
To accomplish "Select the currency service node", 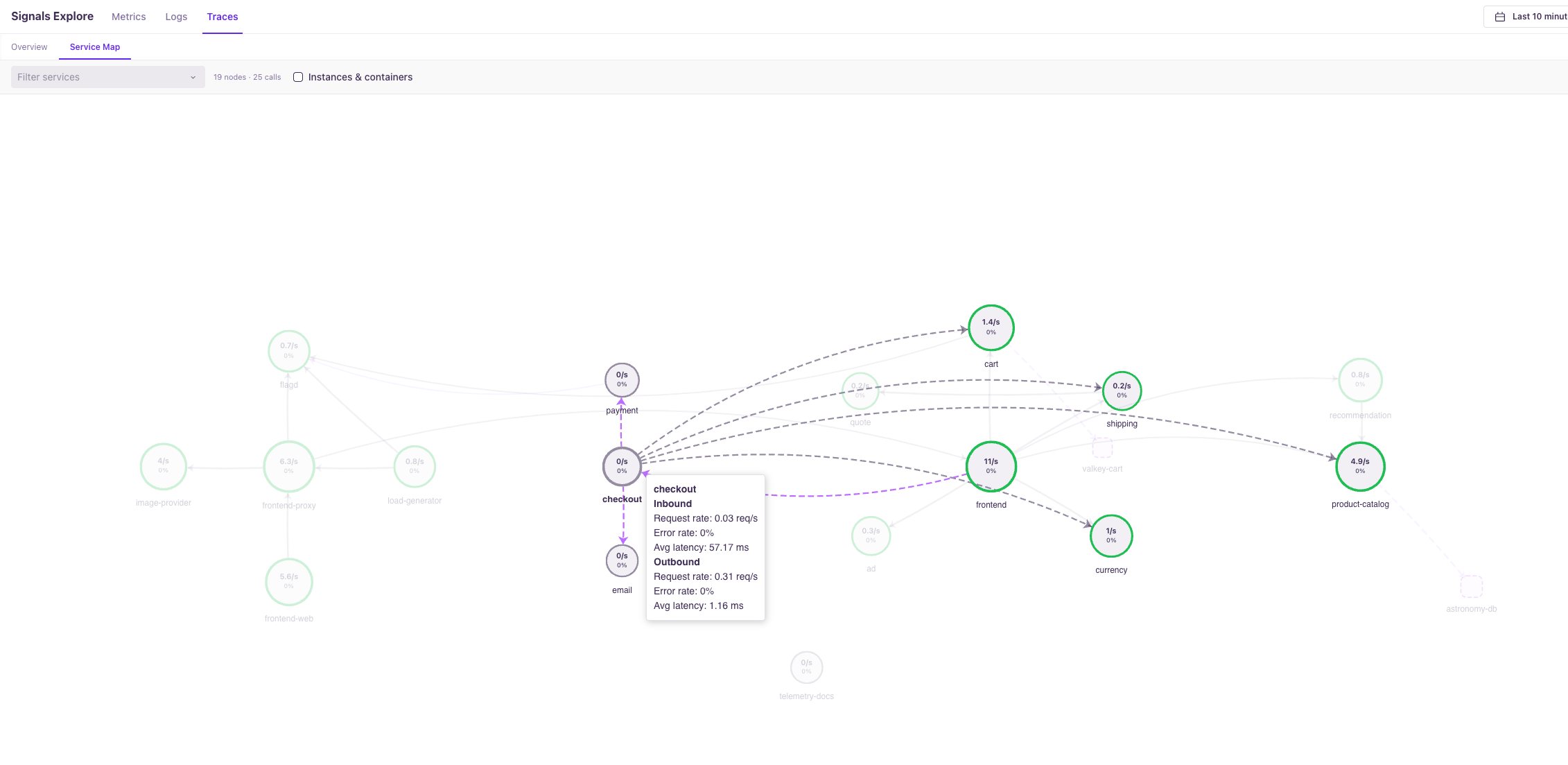I will point(1111,535).
